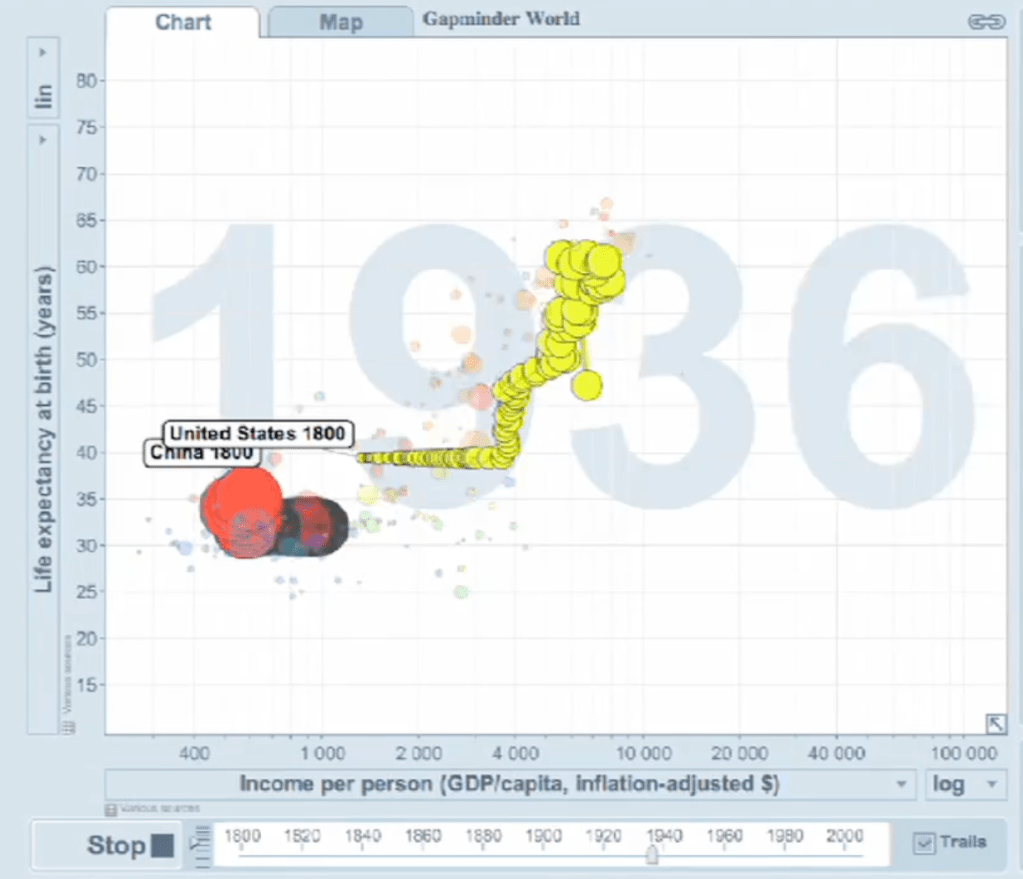Click the playback speed control icon
This screenshot has height=879, width=1023.
[200, 846]
